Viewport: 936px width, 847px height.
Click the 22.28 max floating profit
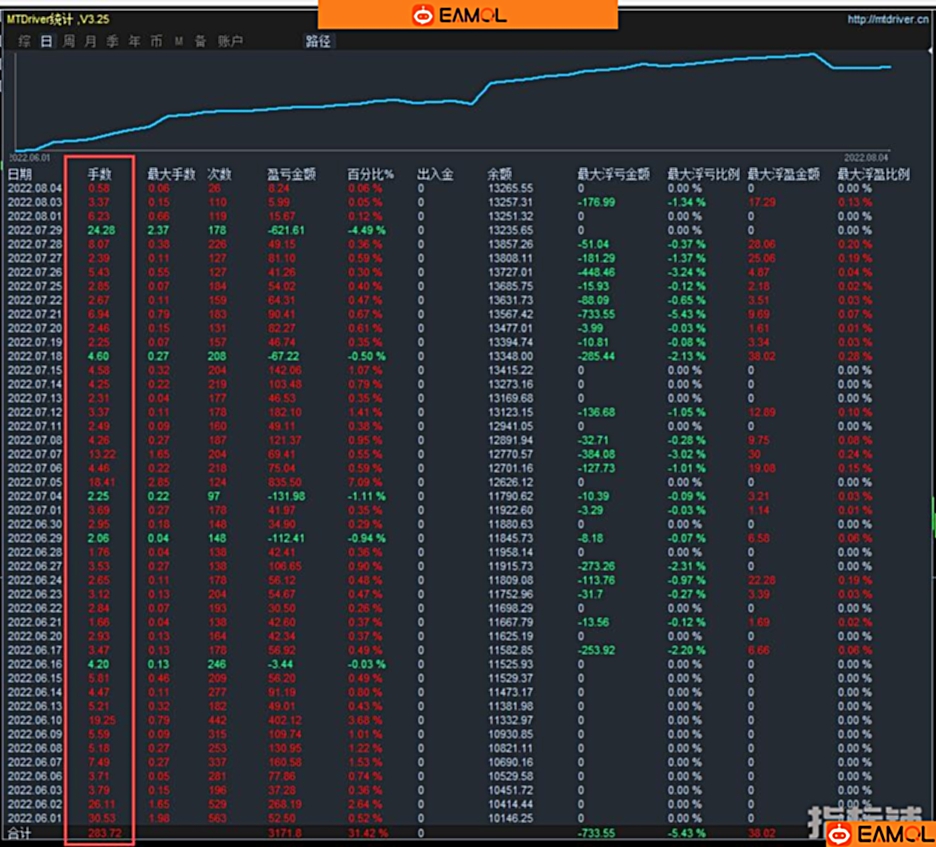(x=762, y=580)
